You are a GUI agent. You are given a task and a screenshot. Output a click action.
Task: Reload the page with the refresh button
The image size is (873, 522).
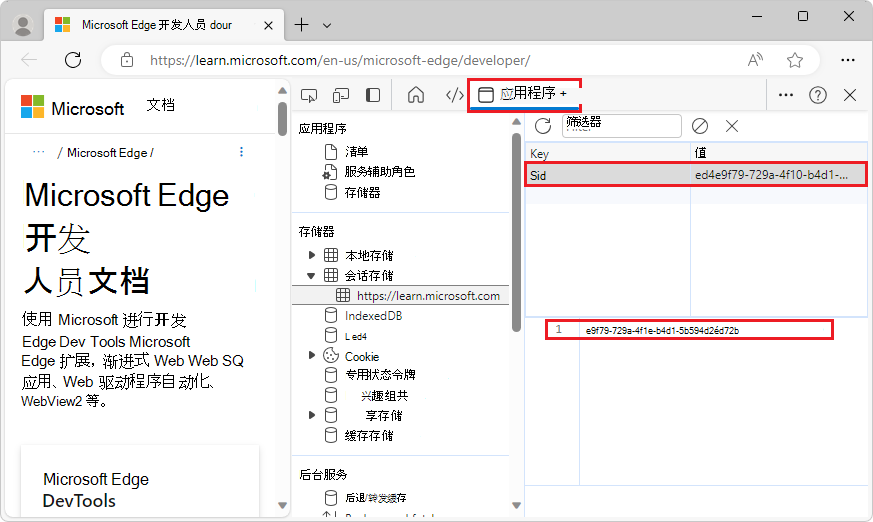click(x=73, y=60)
